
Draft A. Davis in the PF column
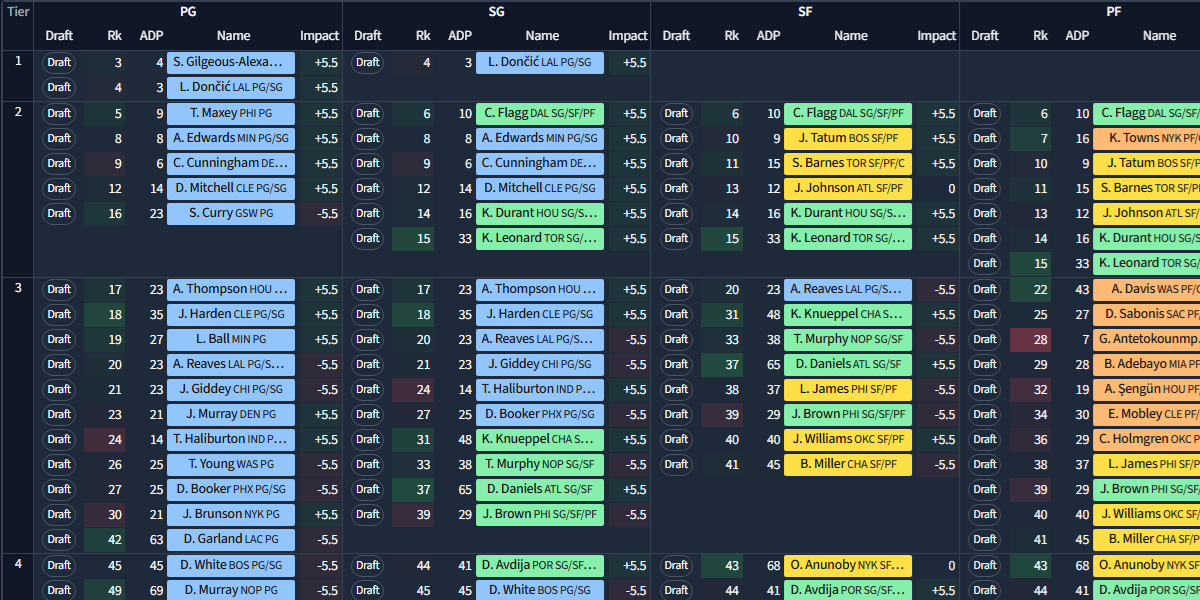[x=985, y=290]
